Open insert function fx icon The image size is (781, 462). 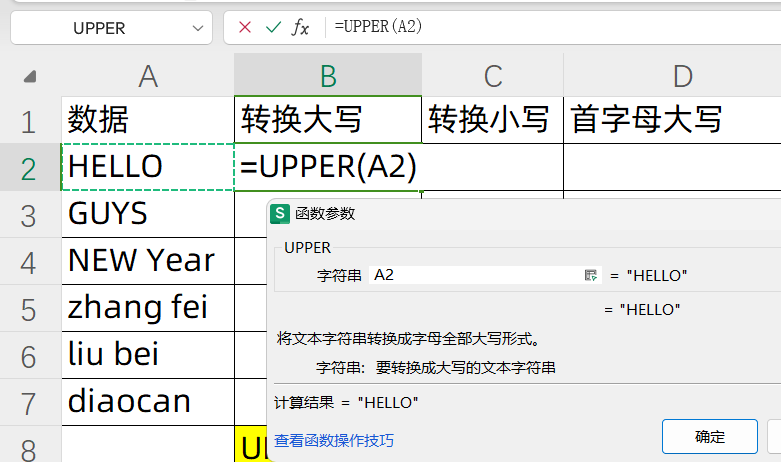click(300, 27)
